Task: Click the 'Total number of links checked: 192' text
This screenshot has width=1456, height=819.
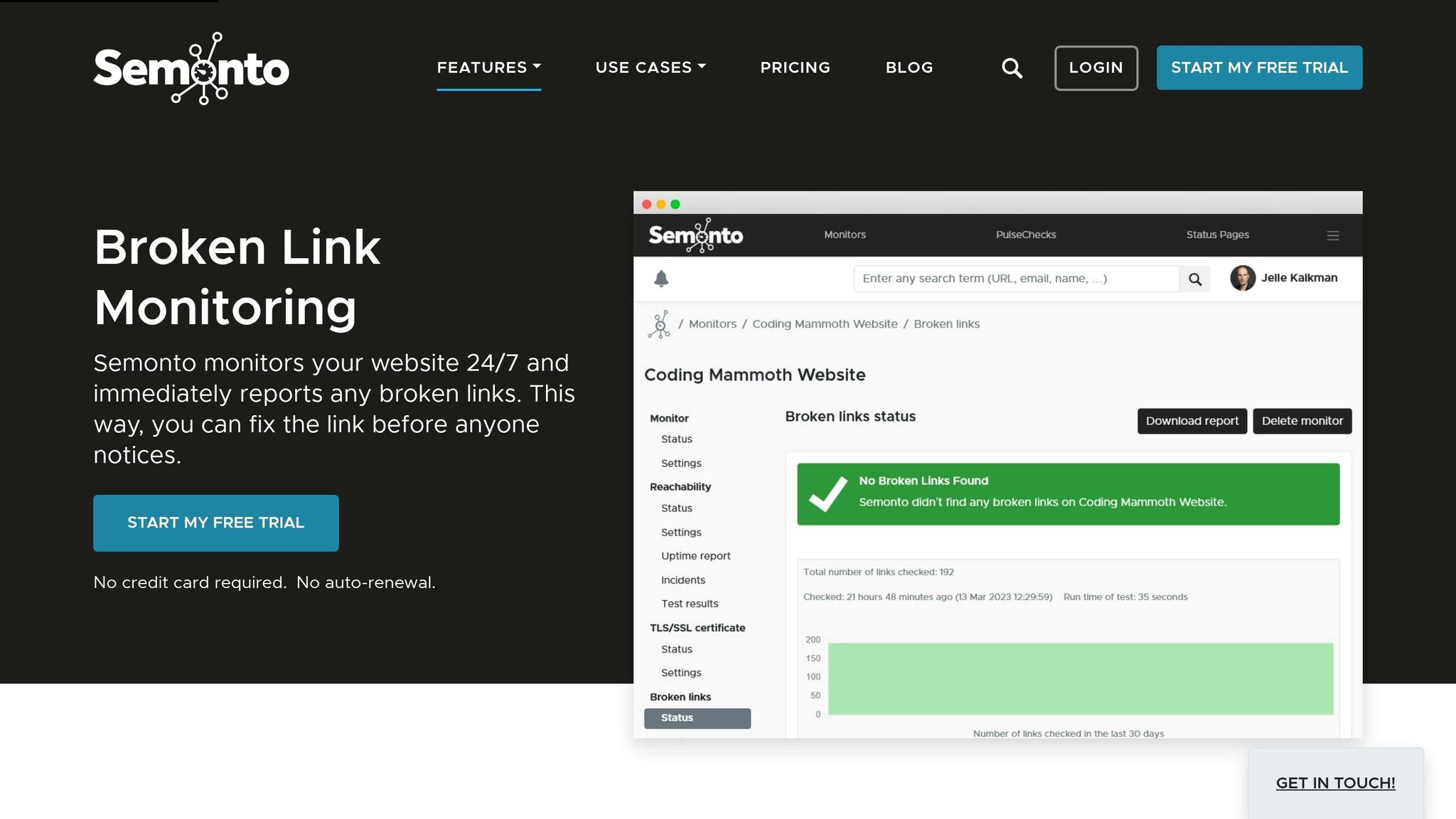Action: click(879, 572)
